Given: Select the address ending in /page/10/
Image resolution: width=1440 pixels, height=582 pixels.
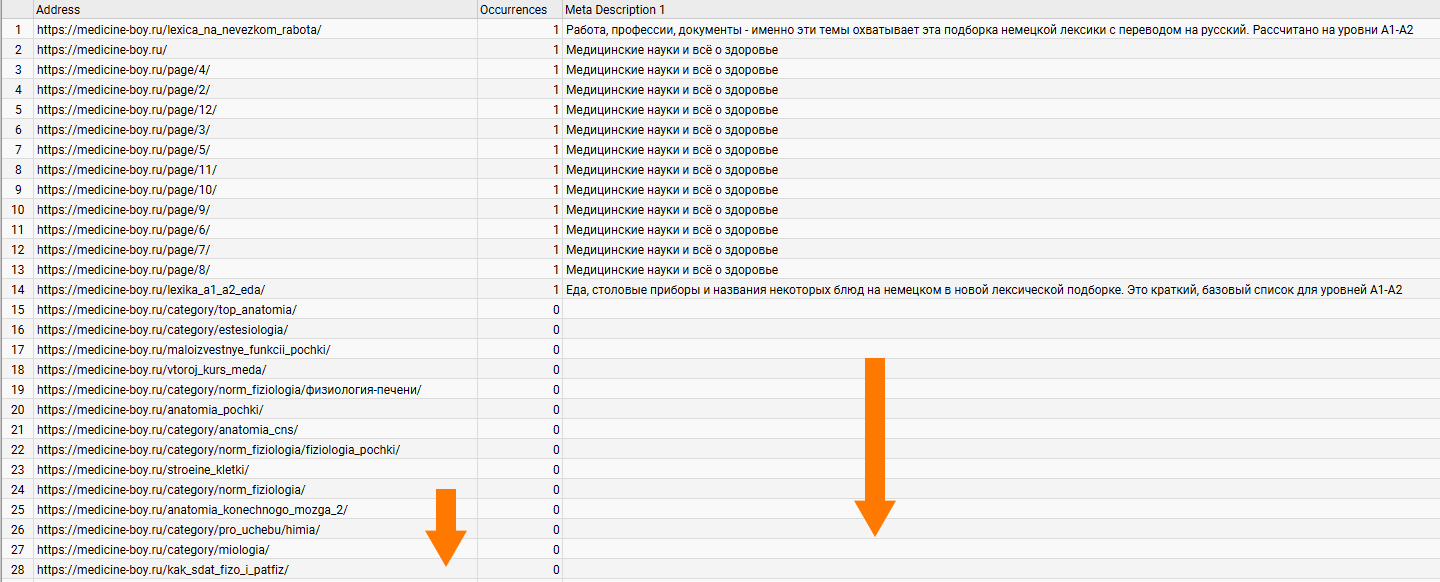Looking at the screenshot, I should pyautogui.click(x=255, y=190).
